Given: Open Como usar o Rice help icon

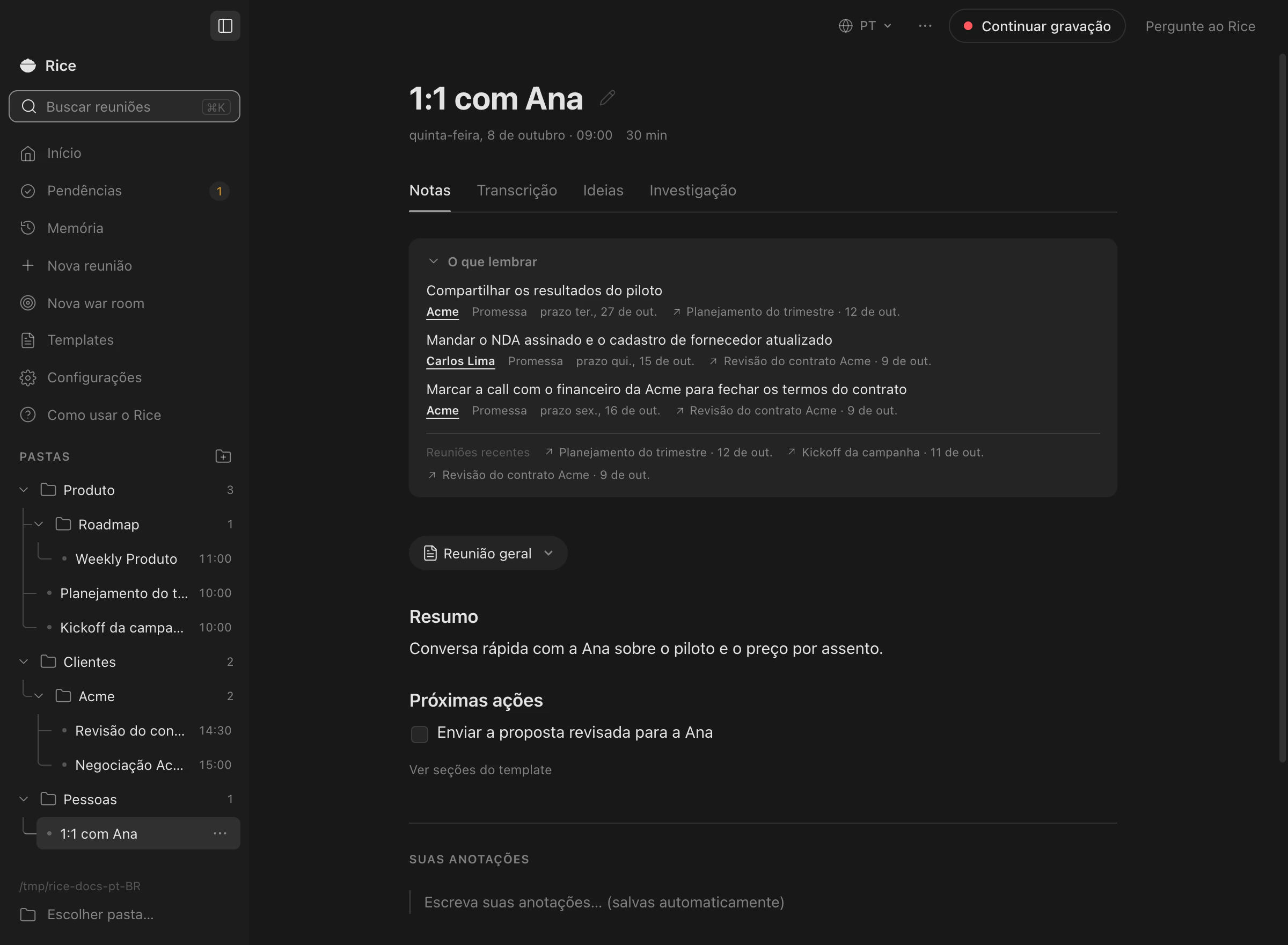Looking at the screenshot, I should pos(28,415).
